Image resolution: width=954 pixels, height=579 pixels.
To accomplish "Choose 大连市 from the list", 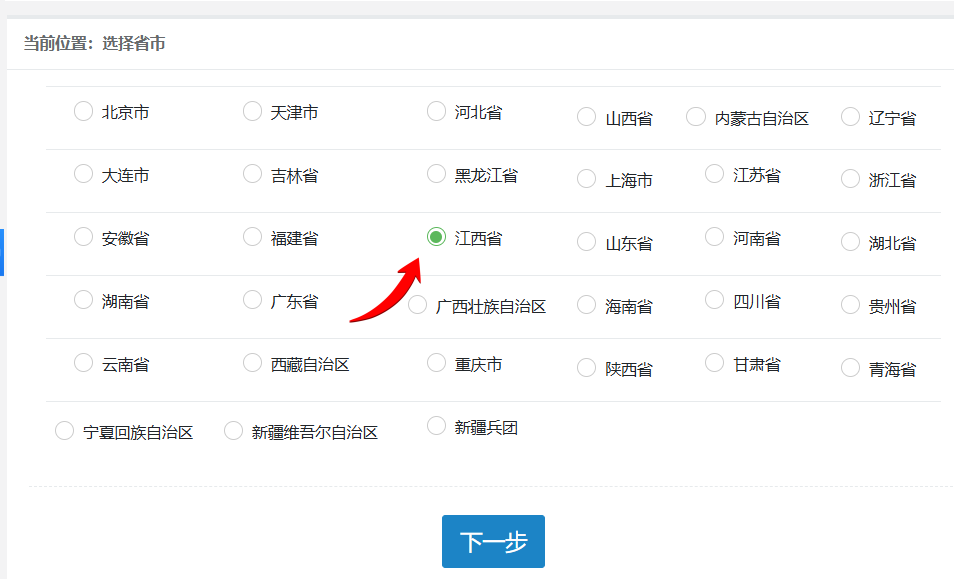I will (x=83, y=173).
